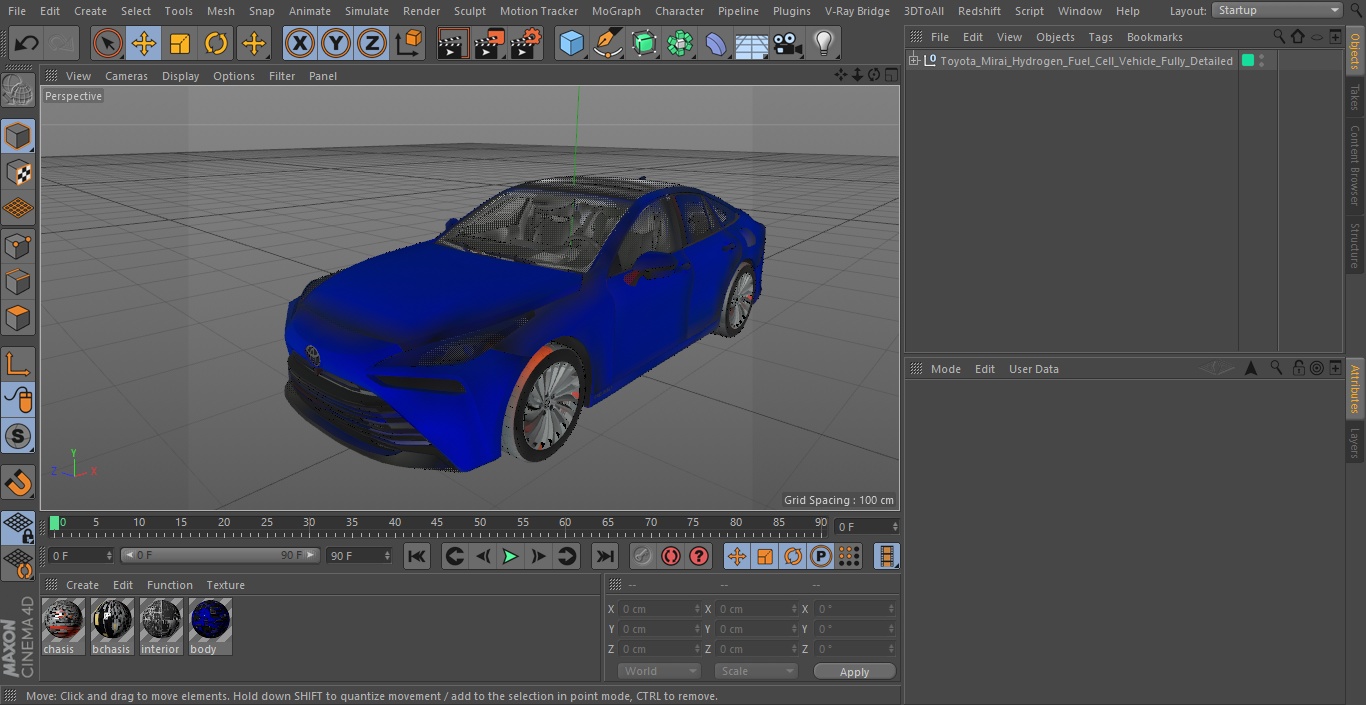Click the end frame 90 F stepper arrows
This screenshot has height=705, width=1366.
click(x=386, y=556)
